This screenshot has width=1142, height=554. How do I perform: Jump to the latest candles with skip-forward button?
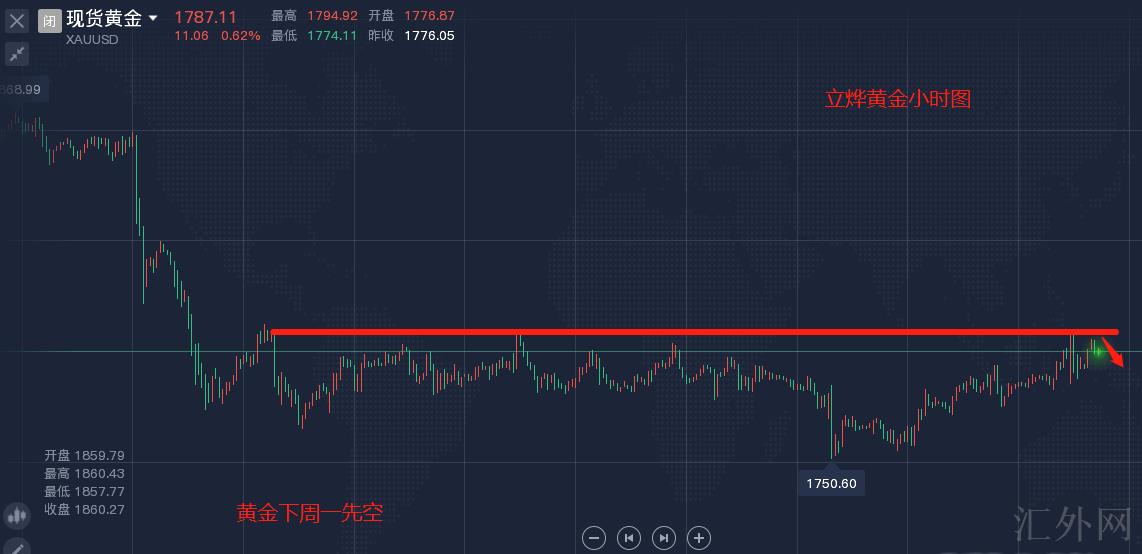click(664, 538)
